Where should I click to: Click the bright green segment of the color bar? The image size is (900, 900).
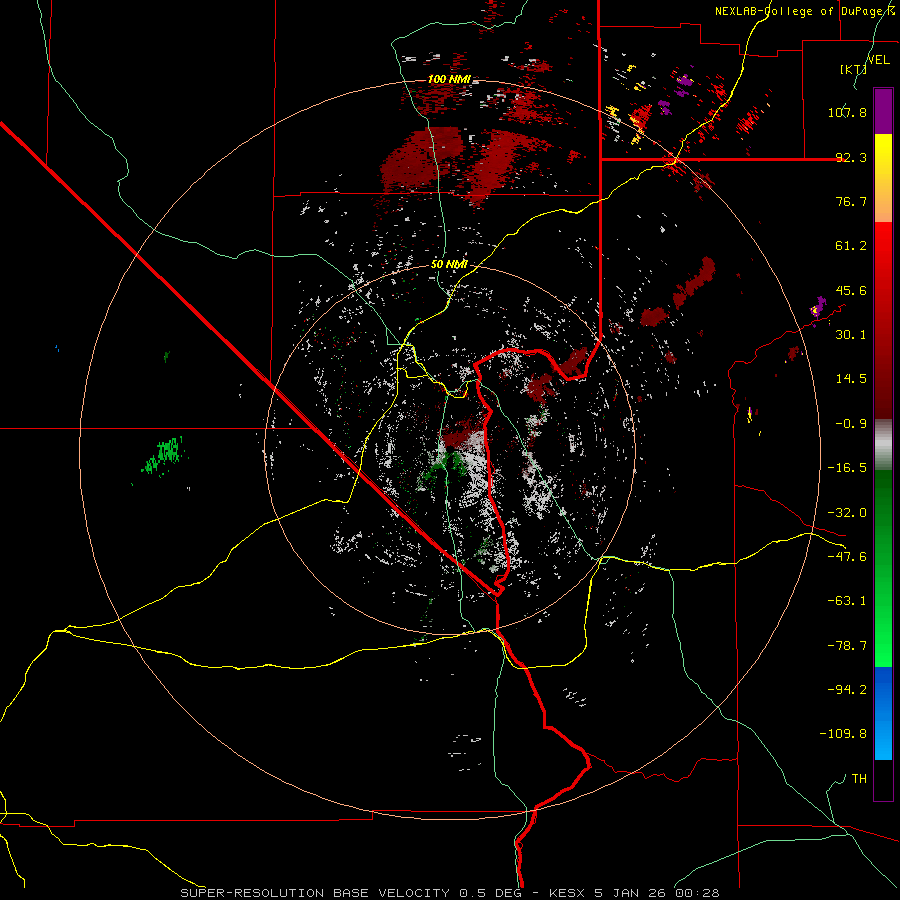[x=883, y=568]
